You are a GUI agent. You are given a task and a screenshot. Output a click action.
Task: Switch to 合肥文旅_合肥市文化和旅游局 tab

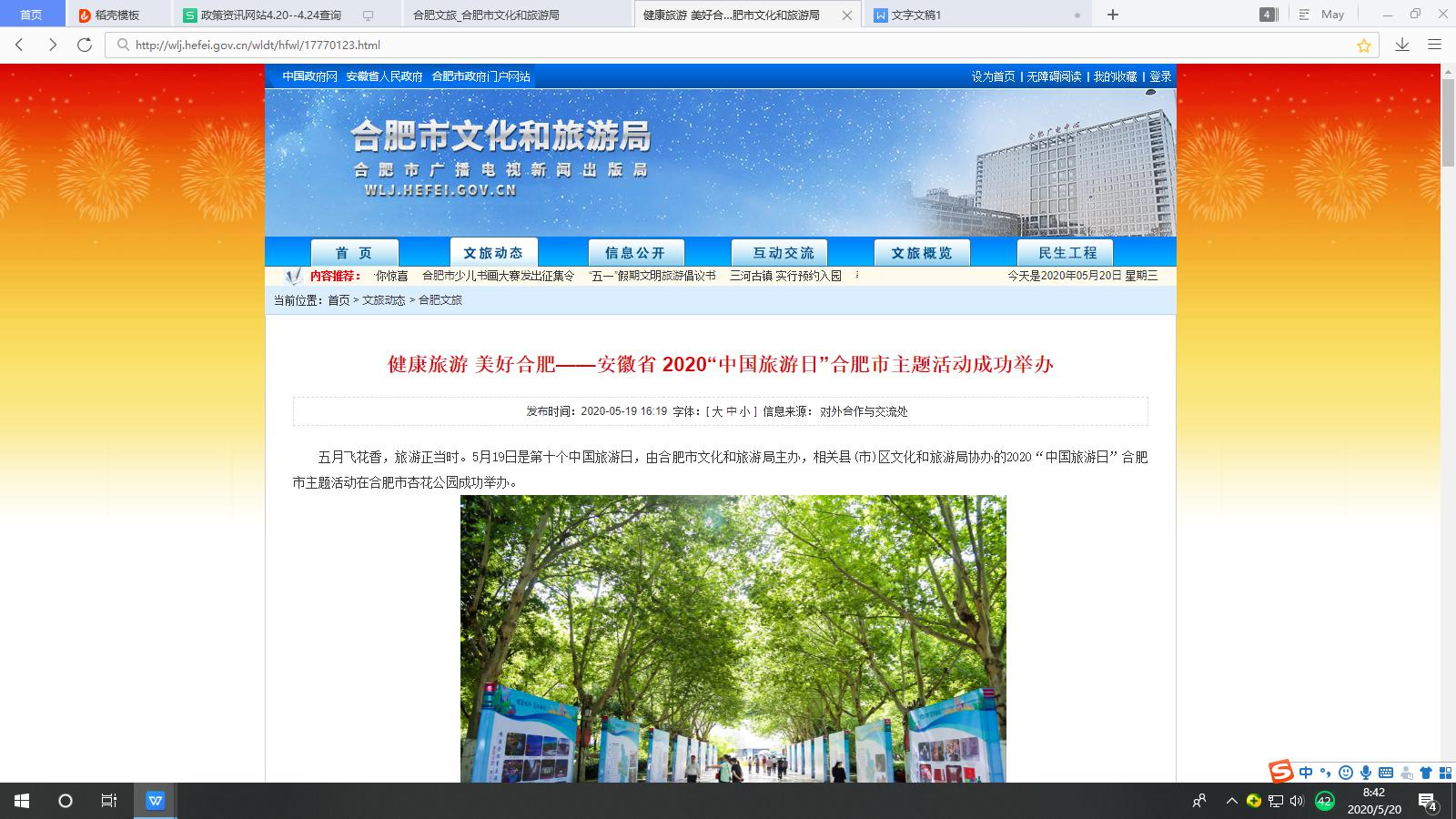pos(517,15)
